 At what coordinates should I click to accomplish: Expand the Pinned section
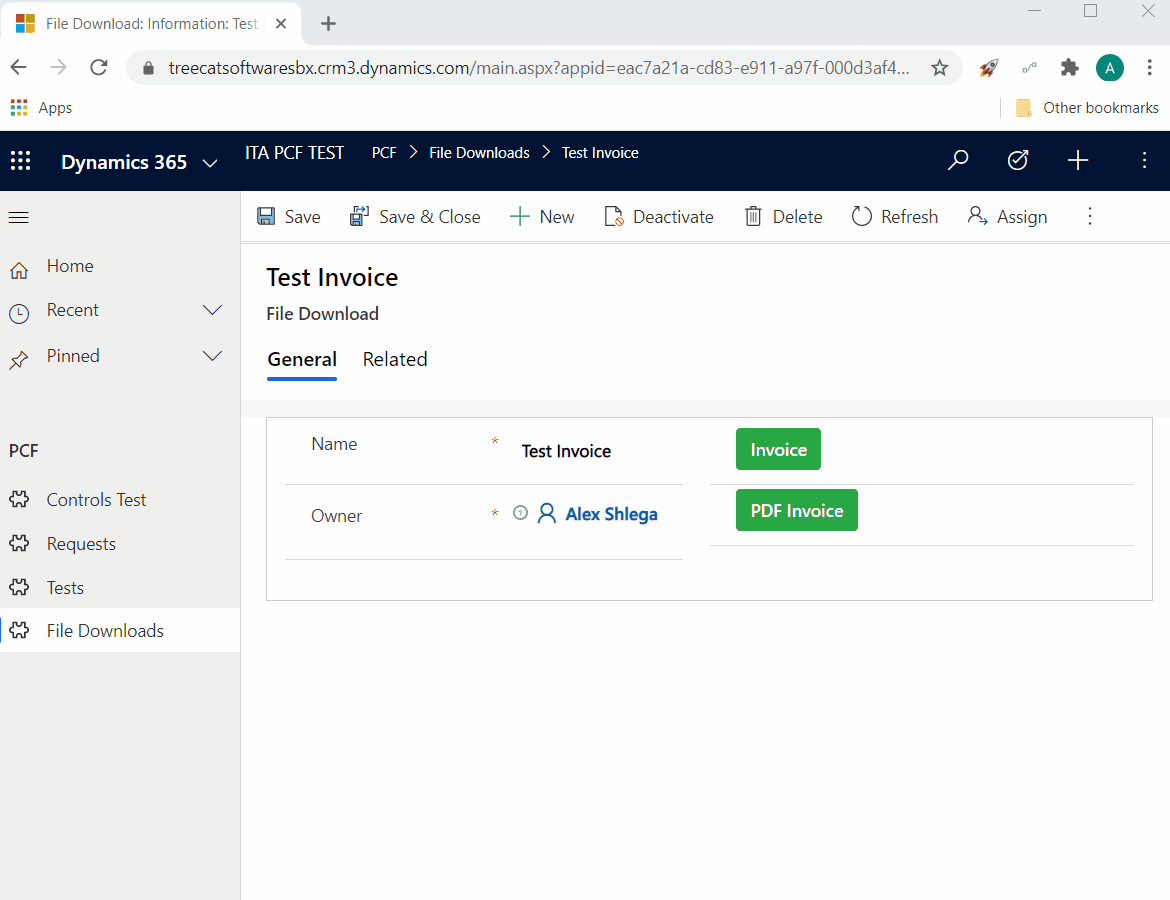pyautogui.click(x=213, y=356)
